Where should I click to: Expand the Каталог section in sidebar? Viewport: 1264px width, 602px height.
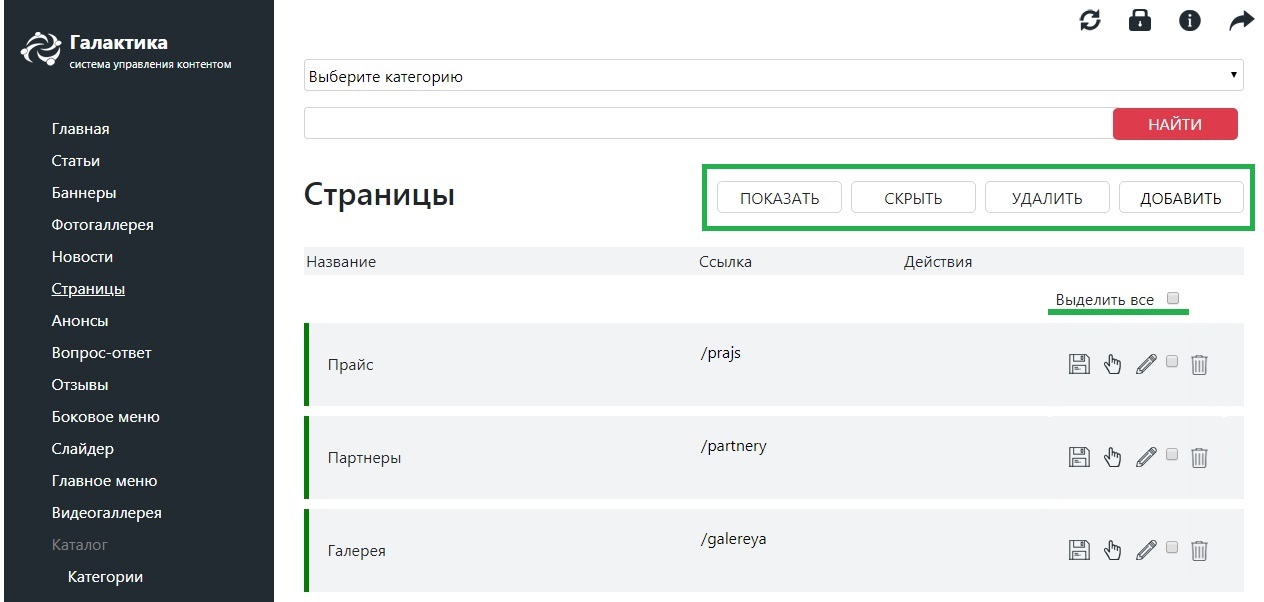80,545
